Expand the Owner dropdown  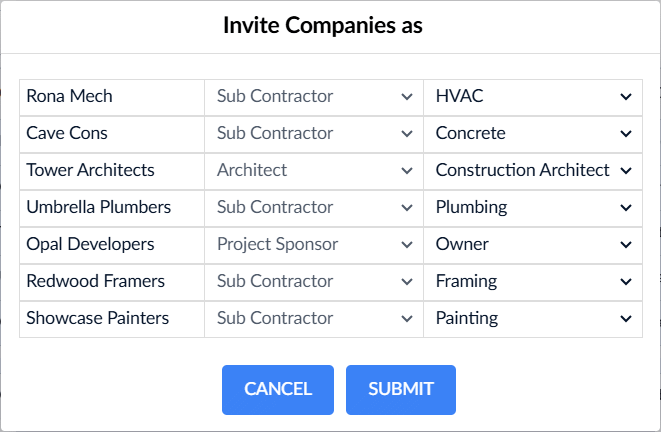pyautogui.click(x=533, y=245)
